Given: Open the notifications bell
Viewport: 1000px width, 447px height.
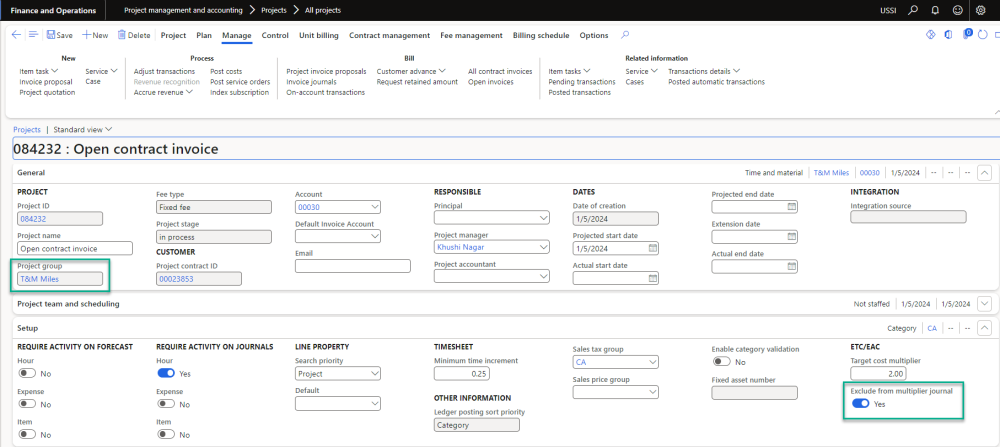Looking at the screenshot, I should click(934, 10).
